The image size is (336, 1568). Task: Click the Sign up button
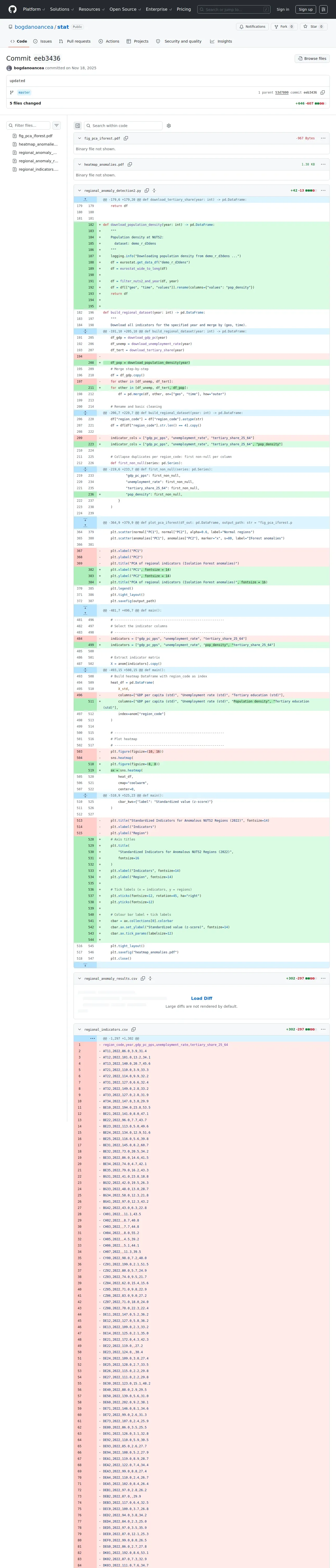tap(305, 10)
